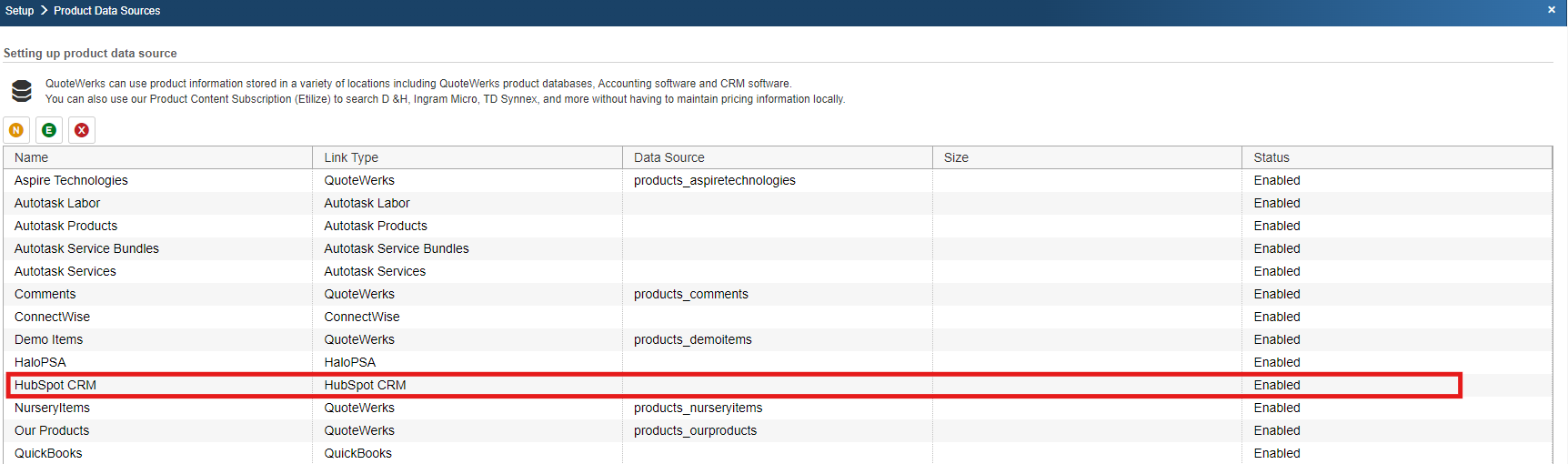Select the NurseryItems row
The image size is (1568, 464).
click(52, 408)
